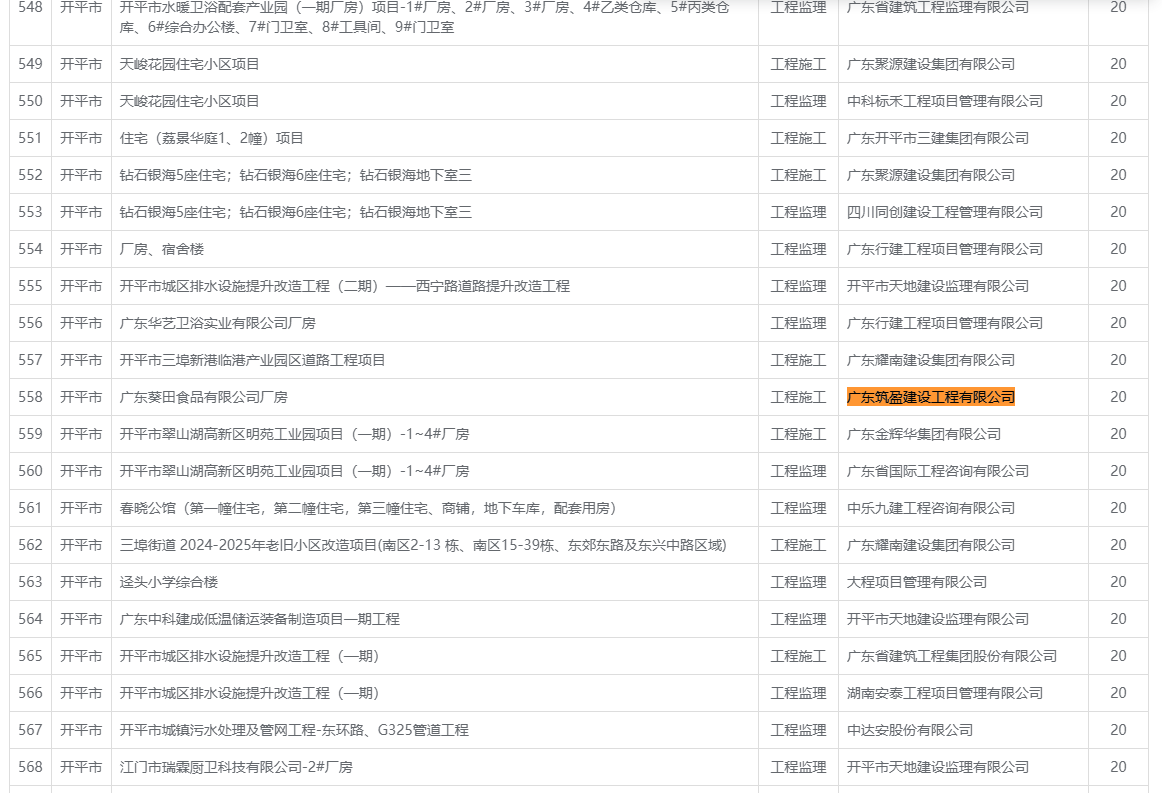Click 广东省国际工程咨询有限公司 cell

click(x=938, y=471)
